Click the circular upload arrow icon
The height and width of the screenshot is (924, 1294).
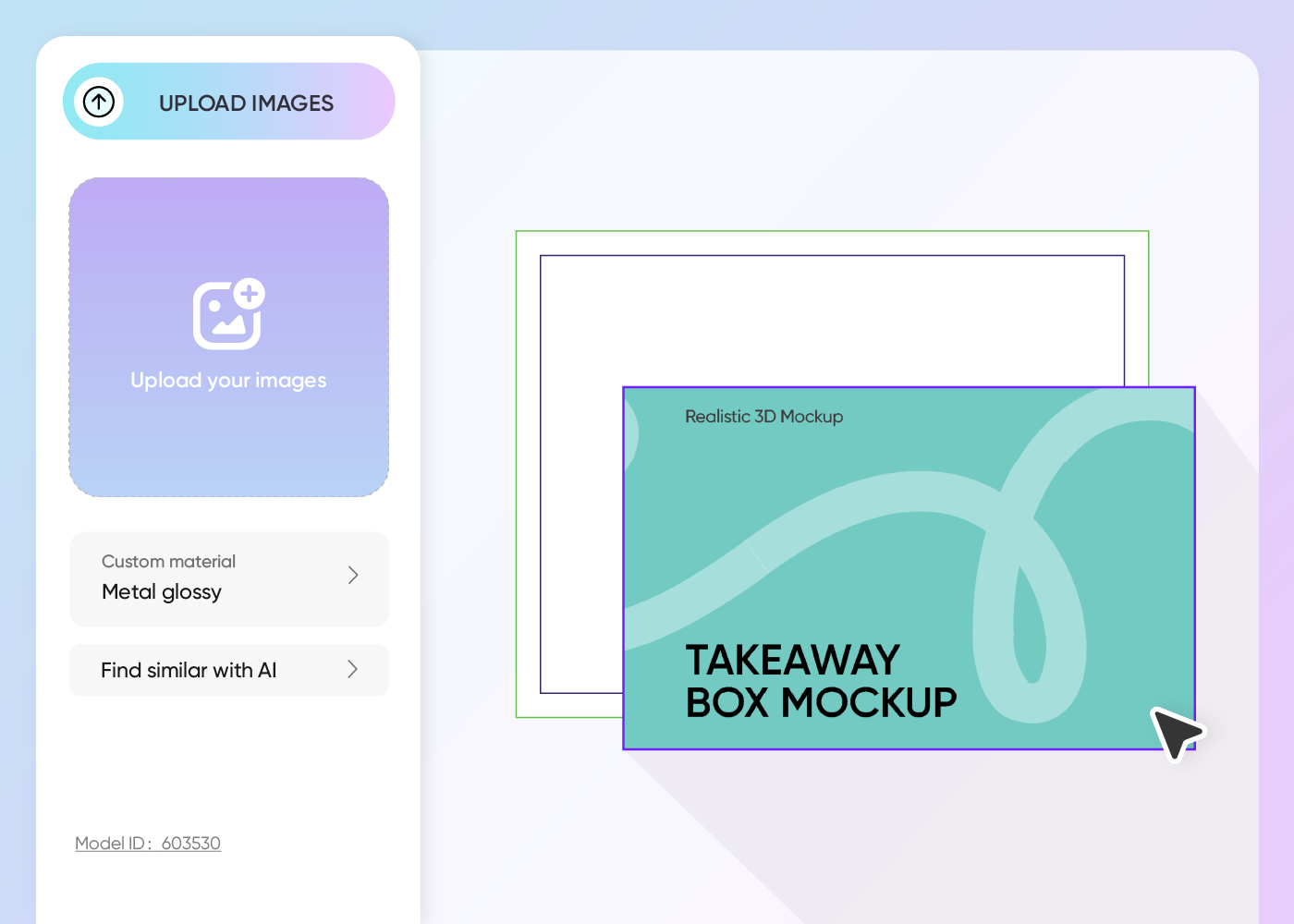pyautogui.click(x=99, y=102)
